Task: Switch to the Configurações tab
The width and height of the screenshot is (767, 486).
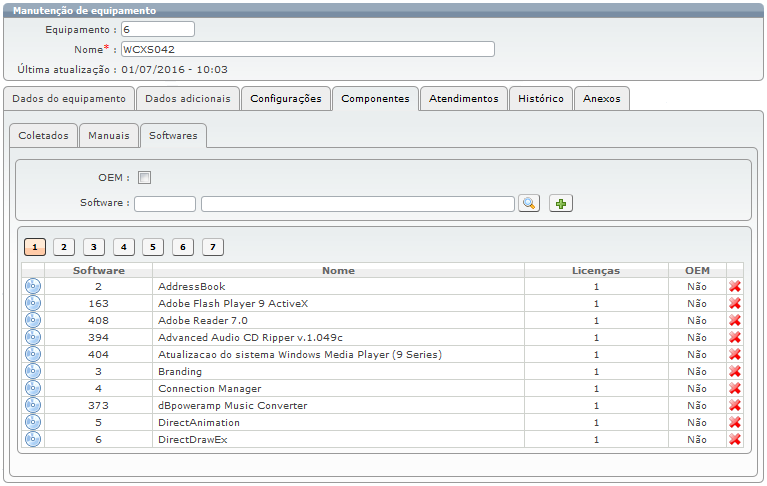Action: pos(286,99)
